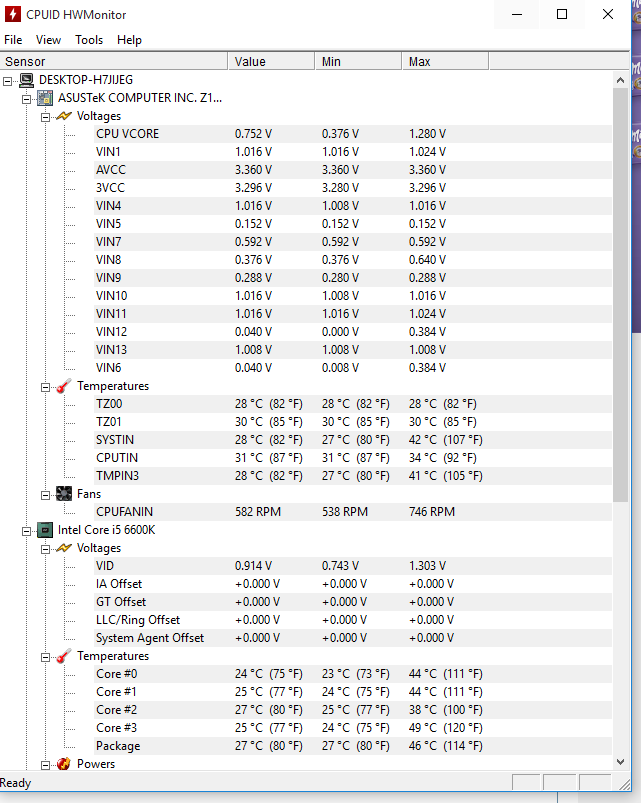
Task: Open the Help menu
Action: (x=129, y=40)
